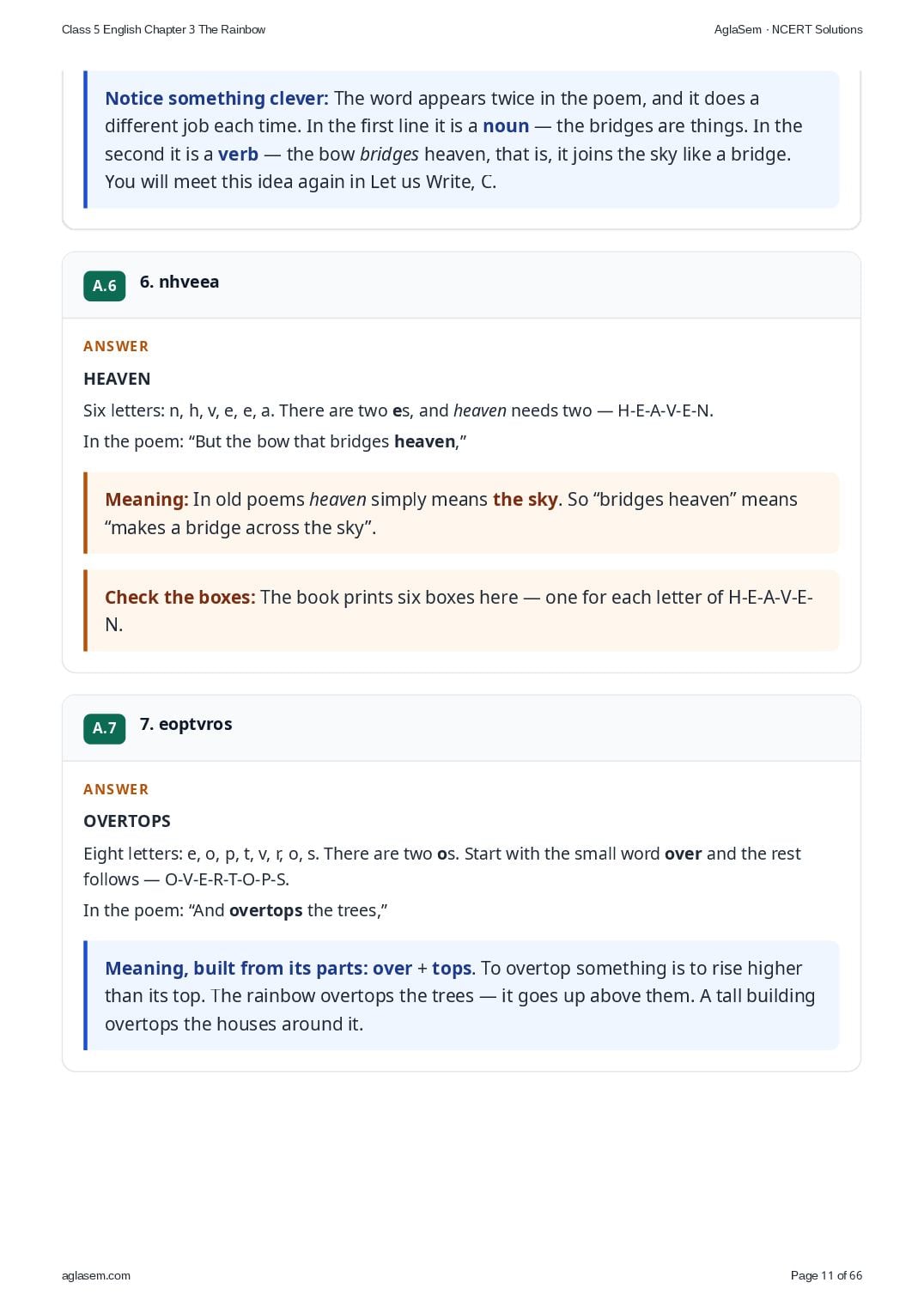Click the green A.7 badge

[x=104, y=728]
